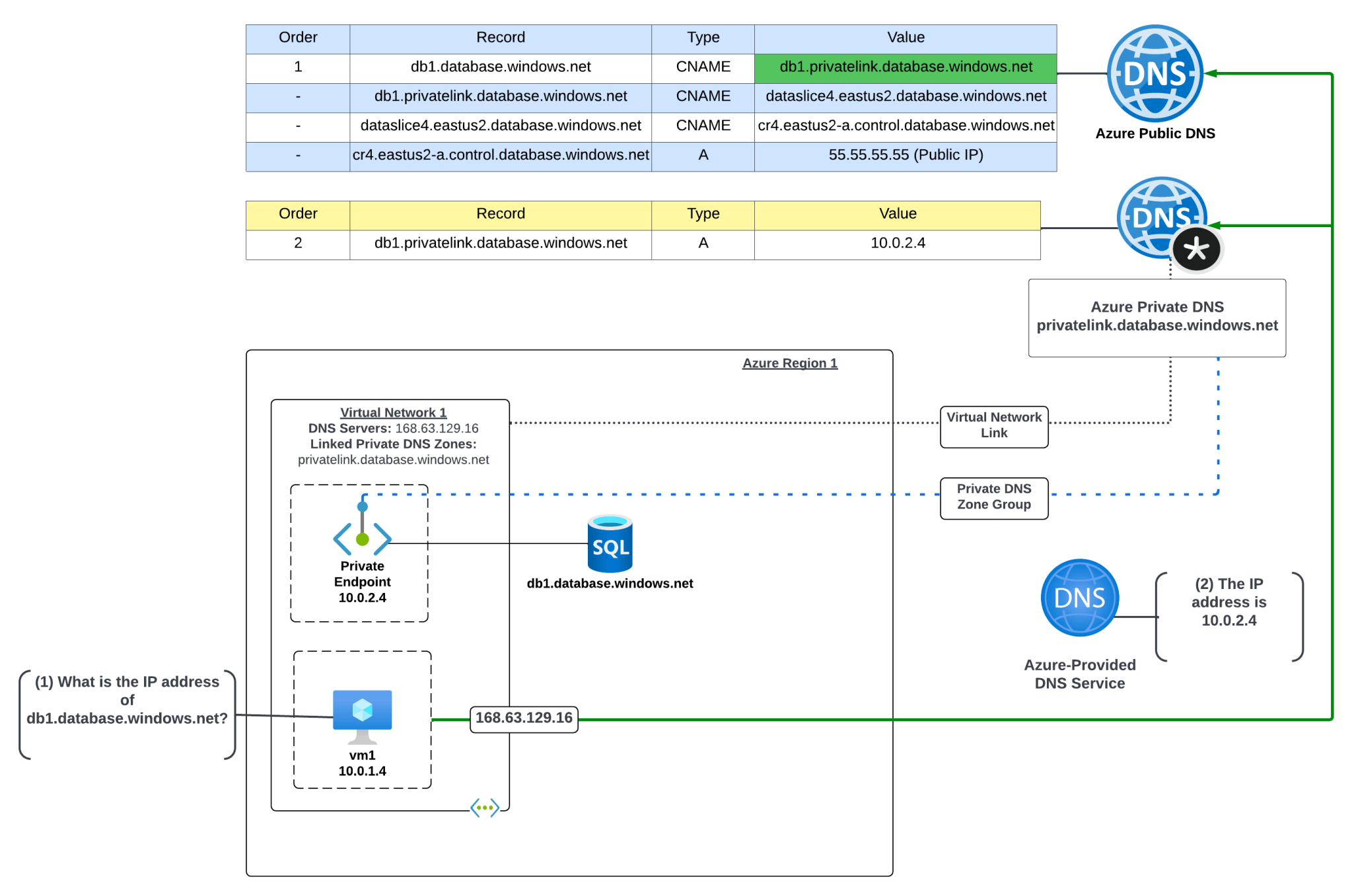This screenshot has width=1352, height=896.
Task: Click the Azure Private DNS zone name box
Action: point(1157,318)
